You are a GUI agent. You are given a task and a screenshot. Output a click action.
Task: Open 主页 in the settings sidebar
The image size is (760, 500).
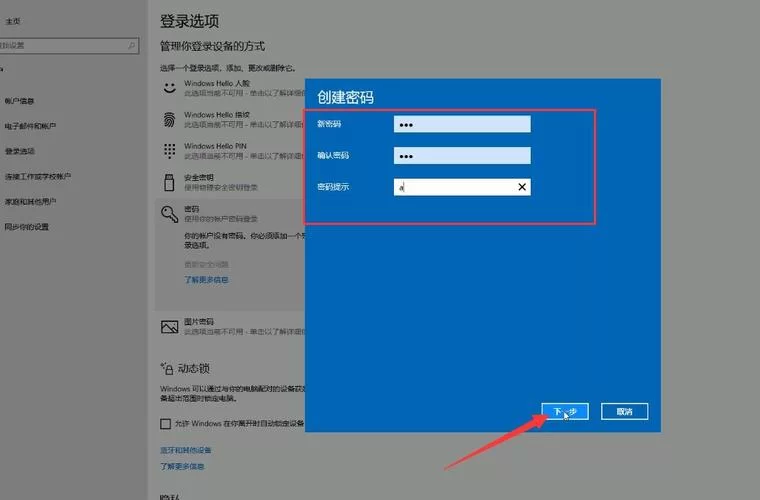pyautogui.click(x=13, y=21)
